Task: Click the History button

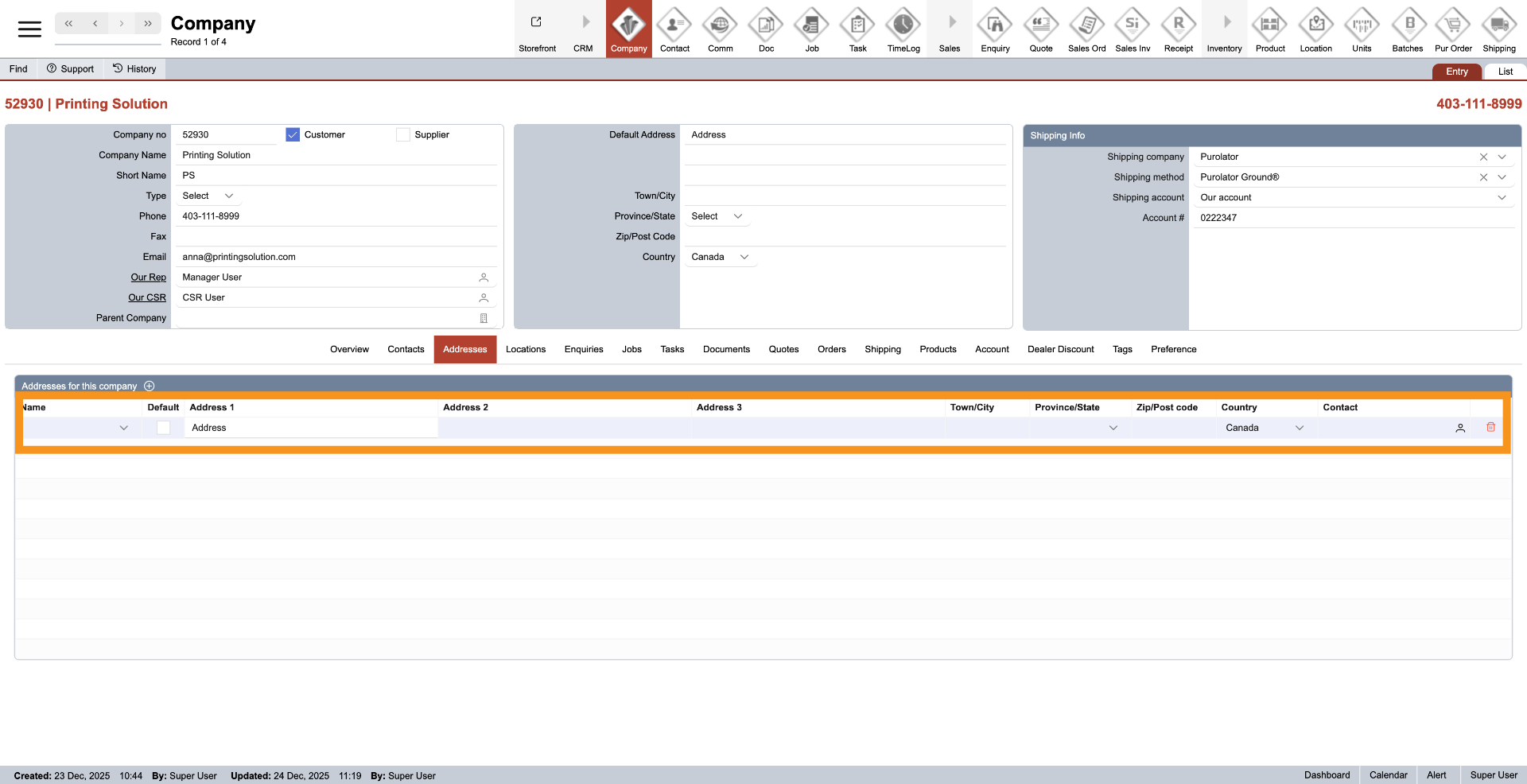Action: pyautogui.click(x=134, y=69)
